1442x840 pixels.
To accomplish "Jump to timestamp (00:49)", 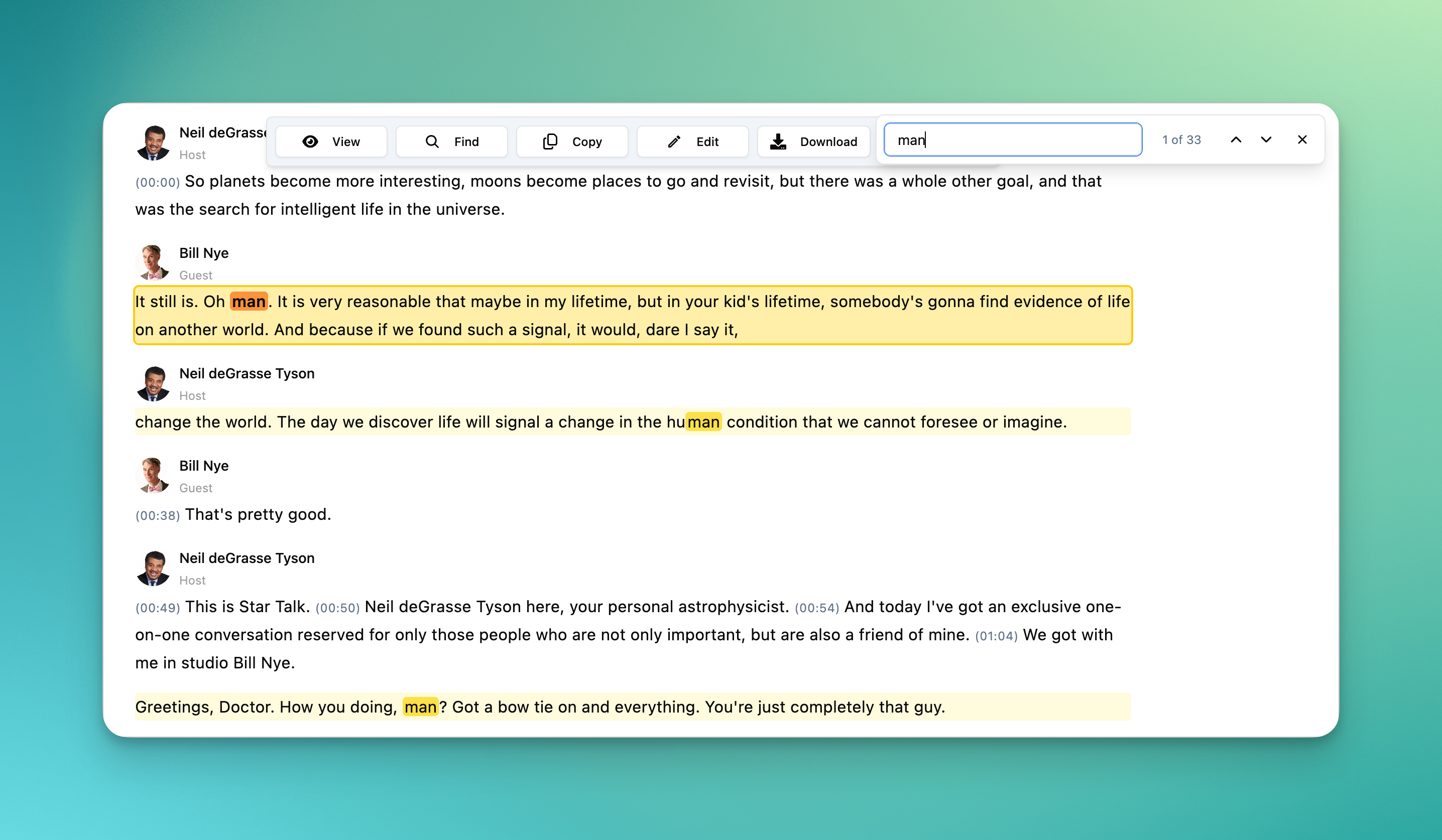I will [x=157, y=608].
